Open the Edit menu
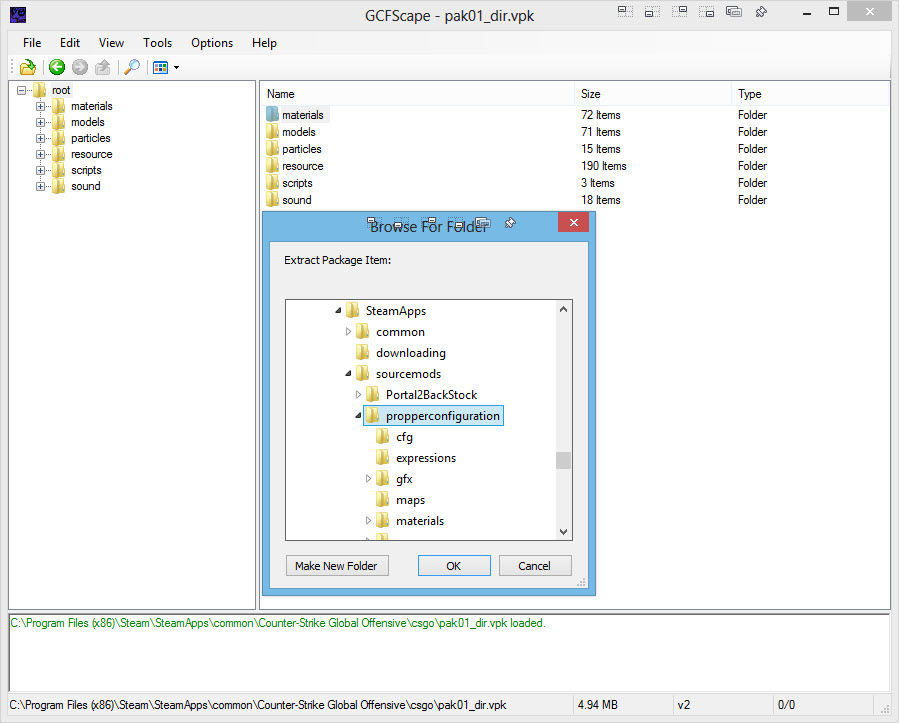 70,43
